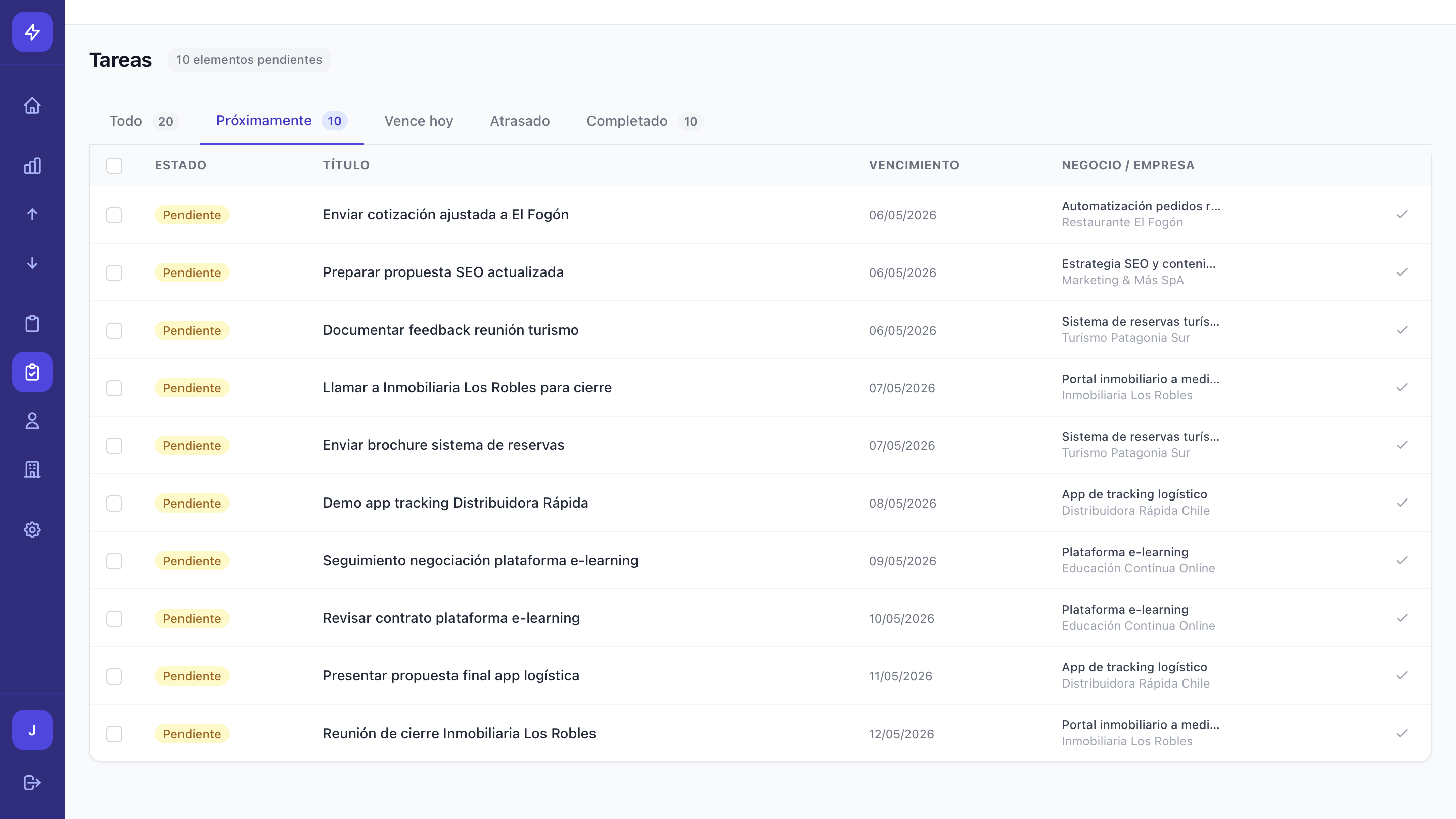Viewport: 1456px width, 819px height.
Task: Select the active tasks clipboard-check icon
Action: click(32, 372)
